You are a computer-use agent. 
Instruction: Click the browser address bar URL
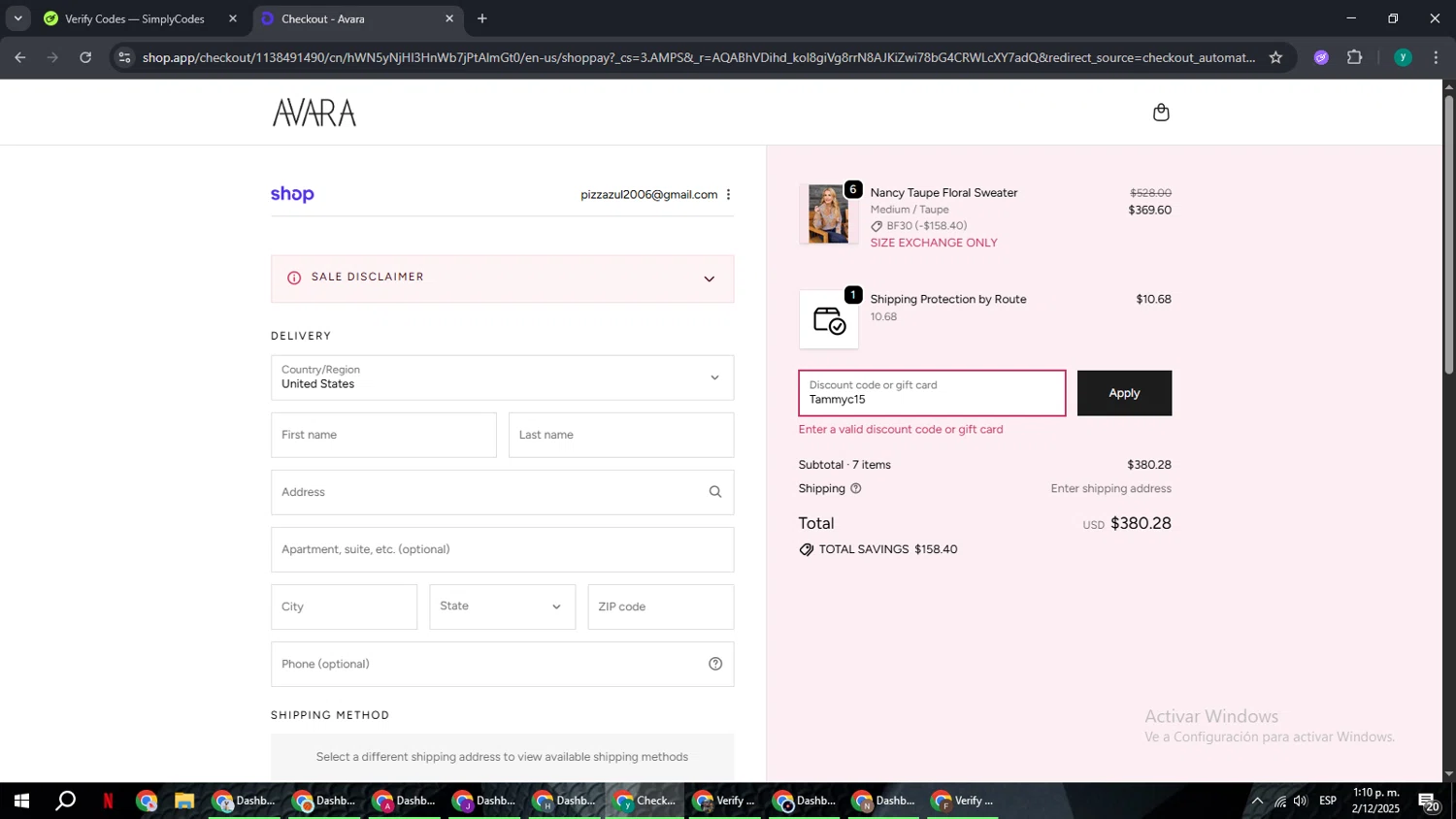click(699, 57)
